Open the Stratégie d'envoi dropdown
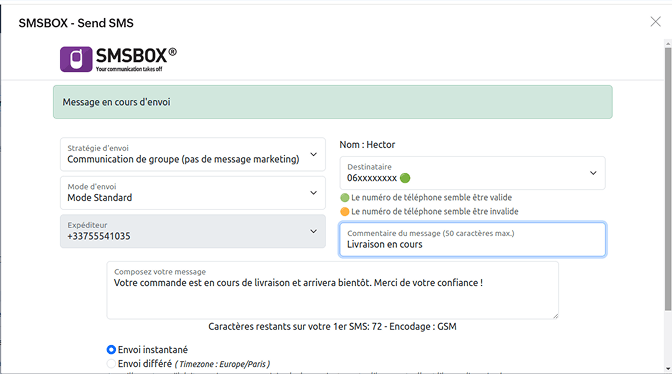 tap(192, 154)
